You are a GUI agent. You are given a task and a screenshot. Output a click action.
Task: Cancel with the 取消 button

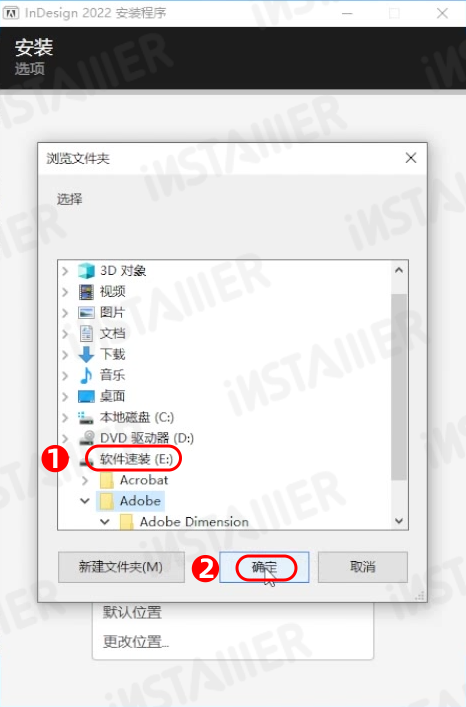point(363,567)
